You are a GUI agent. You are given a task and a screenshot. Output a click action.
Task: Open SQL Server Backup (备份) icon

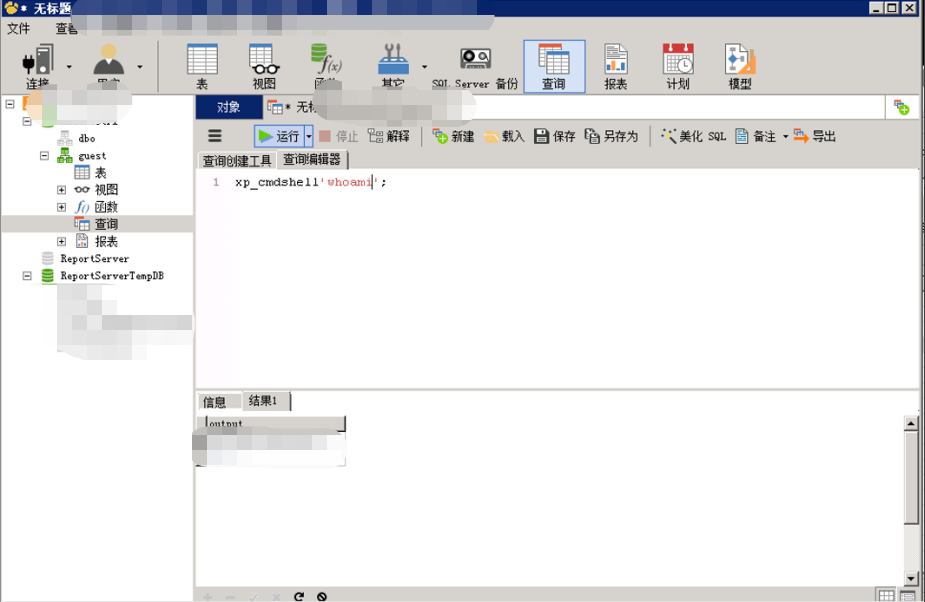click(x=475, y=67)
